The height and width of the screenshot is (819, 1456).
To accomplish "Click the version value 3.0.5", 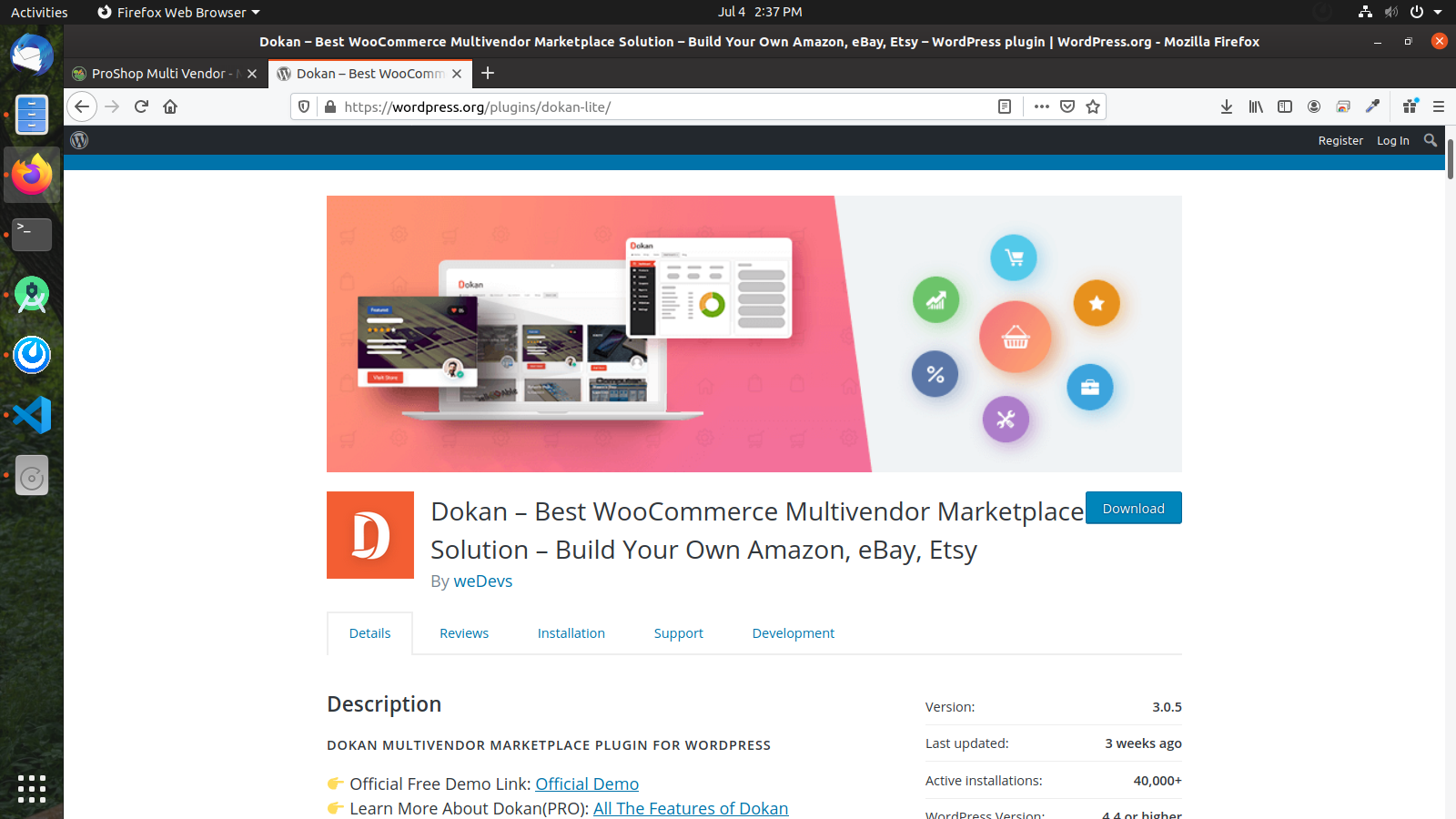I will click(x=1167, y=707).
